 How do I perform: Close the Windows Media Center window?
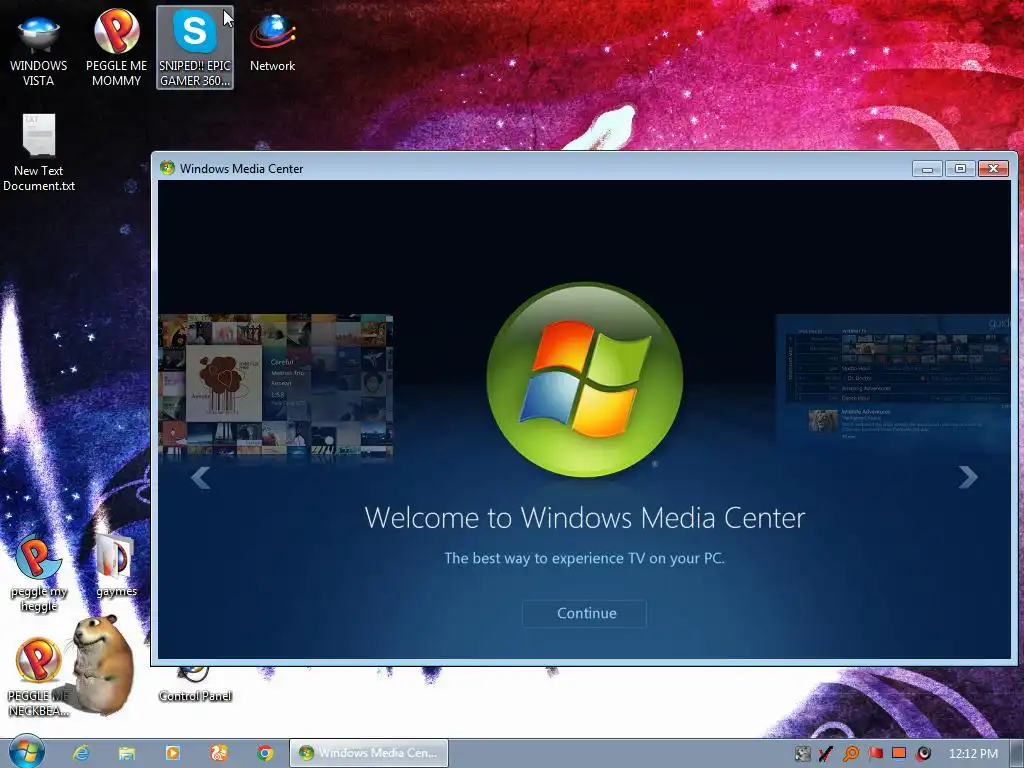tap(993, 168)
